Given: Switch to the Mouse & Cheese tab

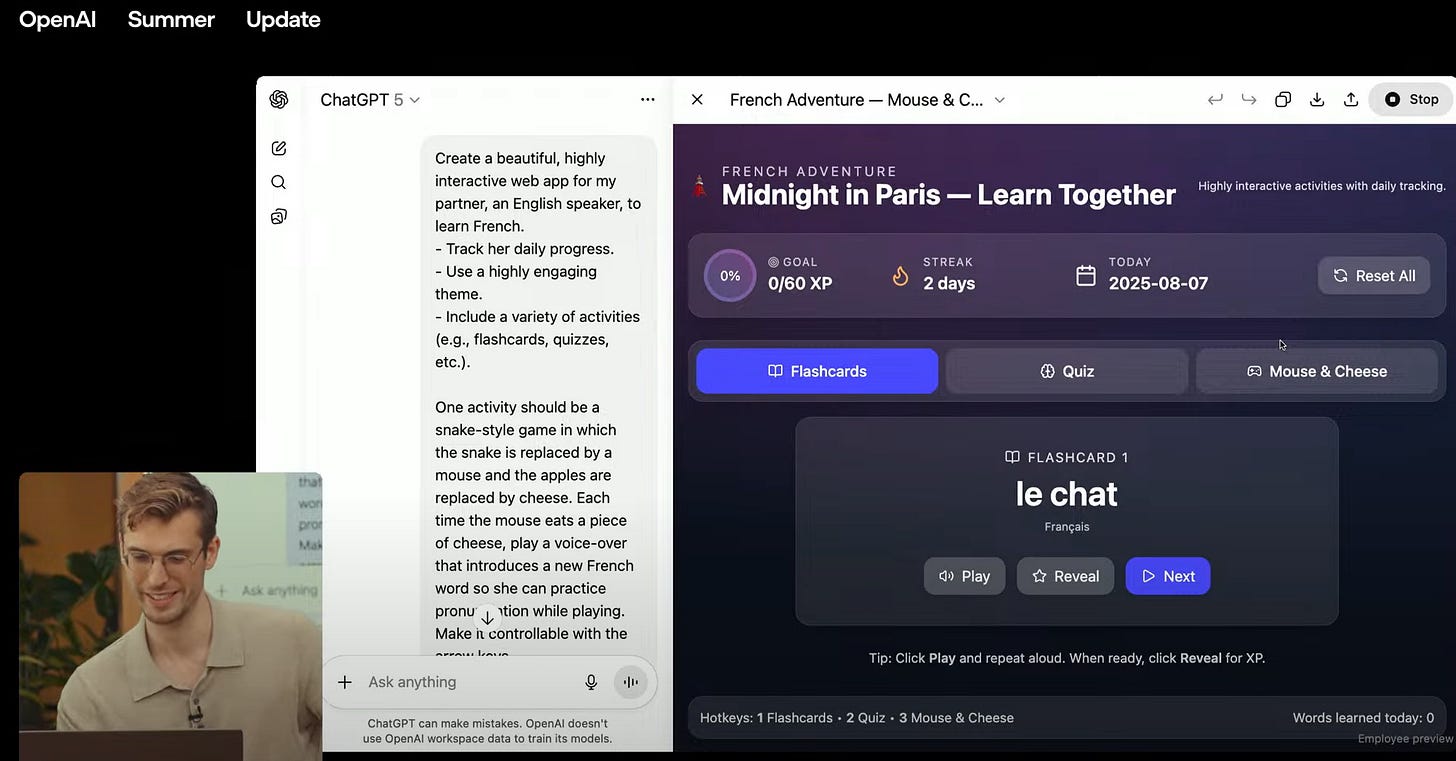Looking at the screenshot, I should pos(1317,371).
